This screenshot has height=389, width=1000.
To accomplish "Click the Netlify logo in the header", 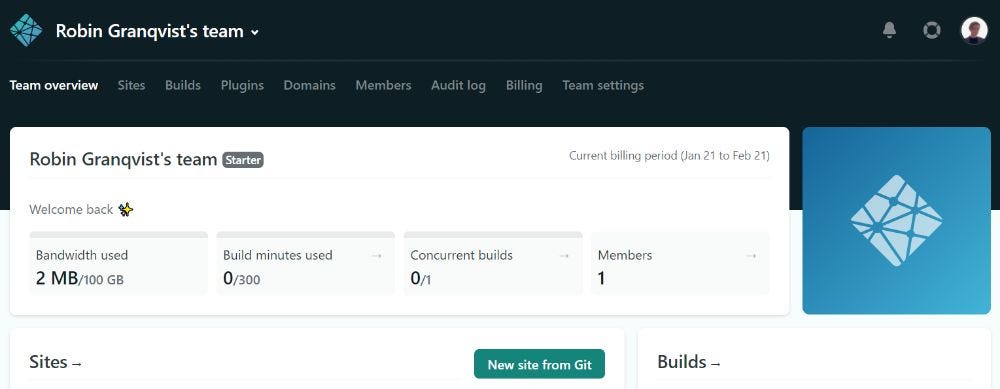I will pos(26,31).
